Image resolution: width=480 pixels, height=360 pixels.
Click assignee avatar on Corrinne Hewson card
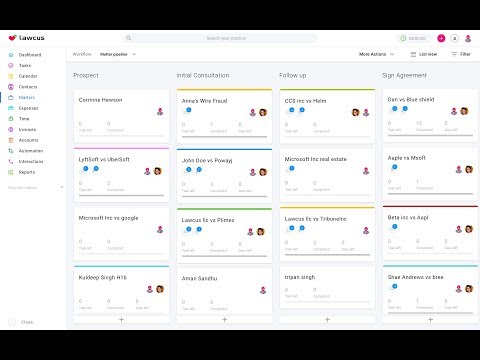[x=160, y=112]
